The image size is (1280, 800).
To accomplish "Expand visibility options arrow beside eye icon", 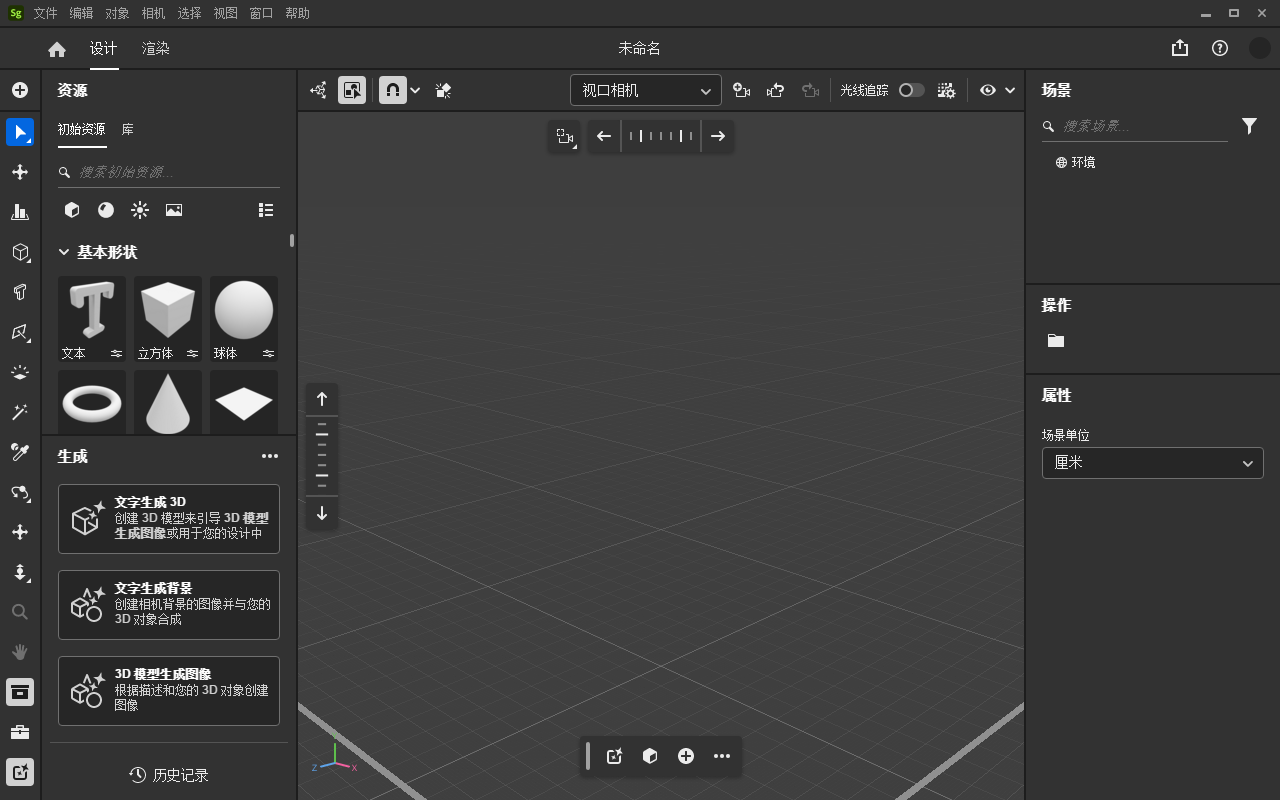I will (1010, 90).
